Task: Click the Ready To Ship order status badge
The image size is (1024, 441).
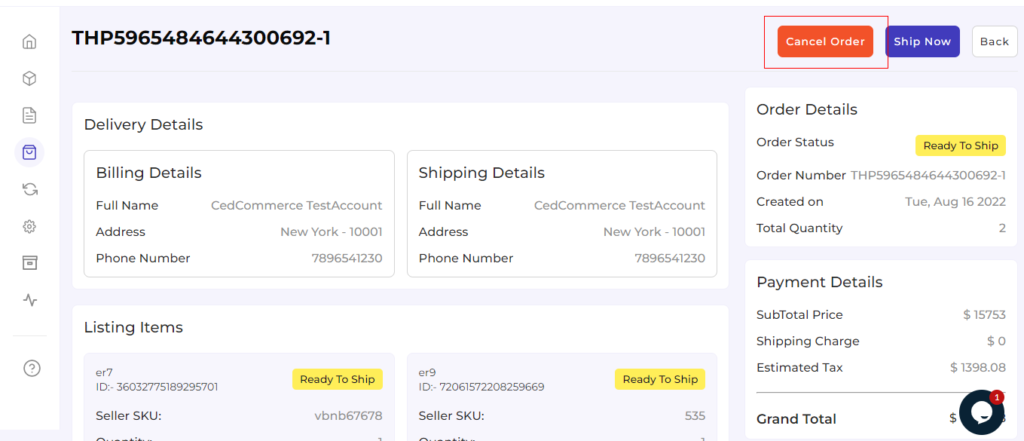Action: tap(960, 146)
